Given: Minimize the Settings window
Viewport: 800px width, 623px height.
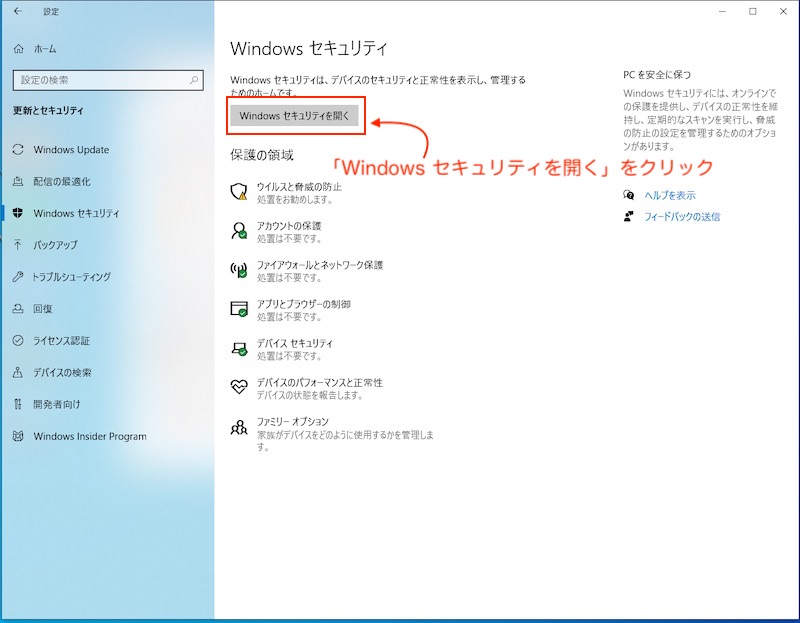Looking at the screenshot, I should coord(722,11).
